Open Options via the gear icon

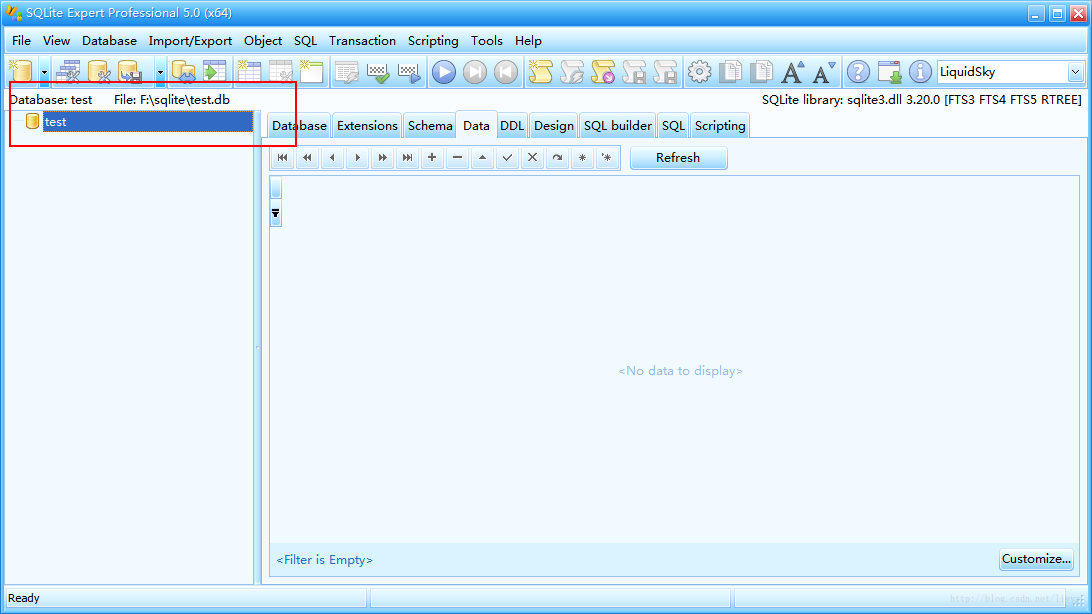pos(699,72)
